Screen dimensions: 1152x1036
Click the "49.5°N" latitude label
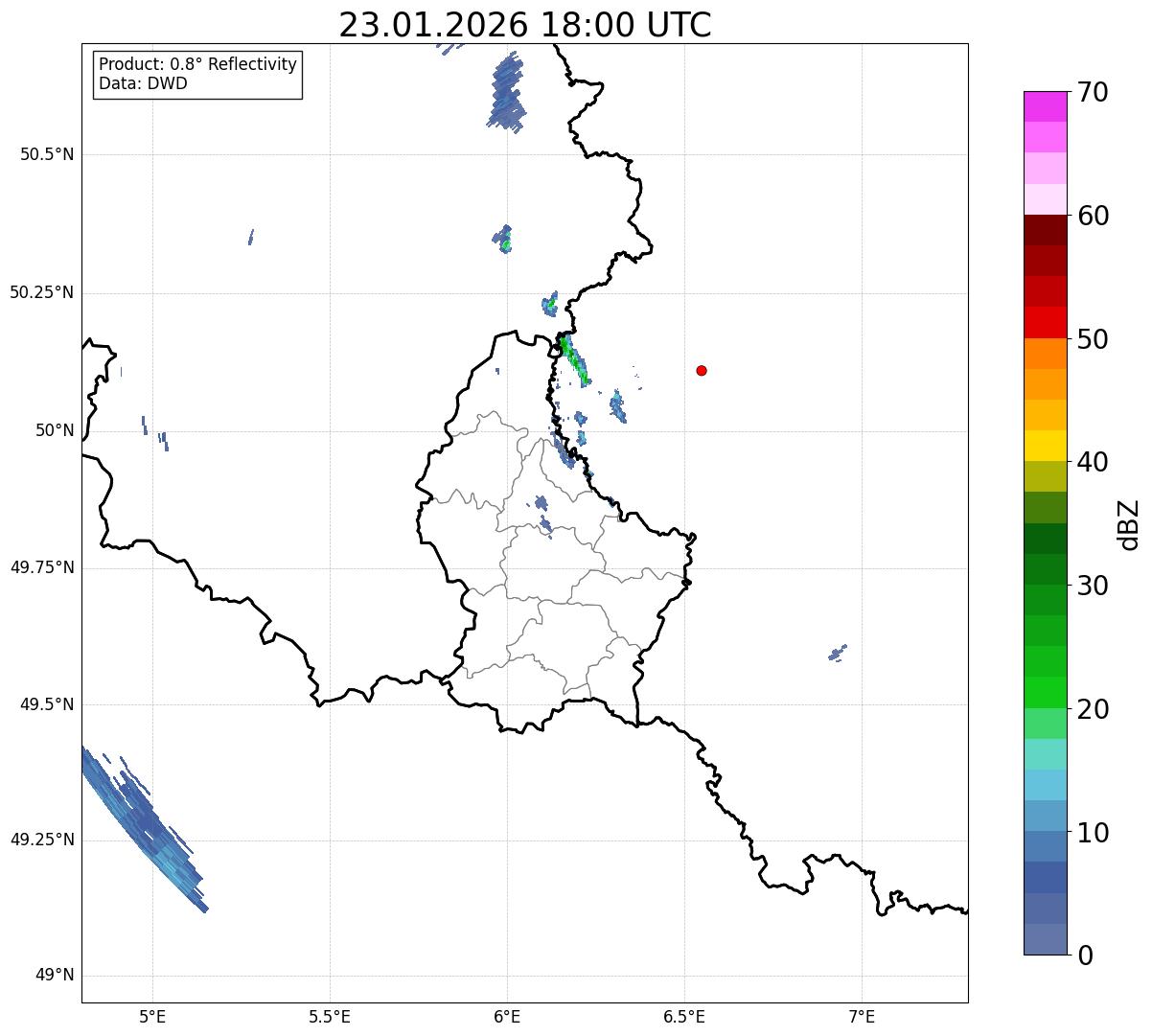(47, 704)
